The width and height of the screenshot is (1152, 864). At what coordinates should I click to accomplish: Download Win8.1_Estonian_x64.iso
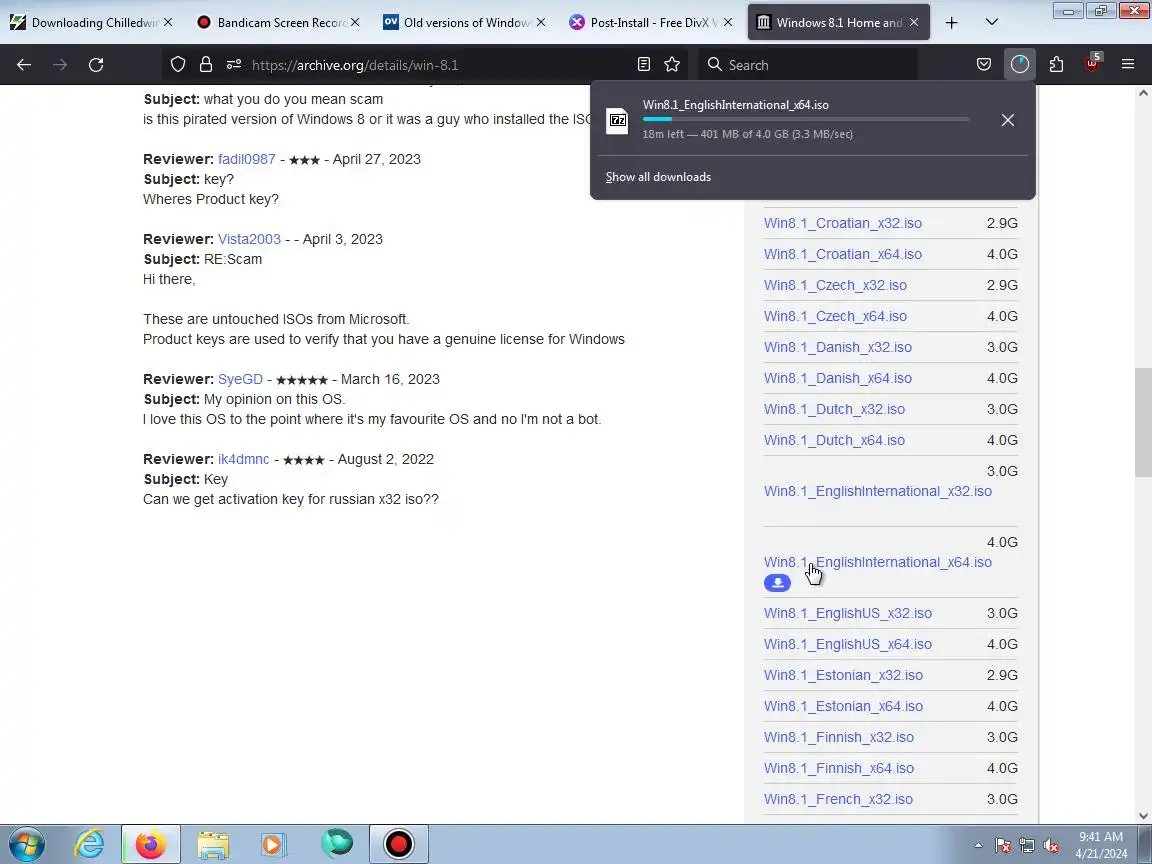pyautogui.click(x=843, y=706)
